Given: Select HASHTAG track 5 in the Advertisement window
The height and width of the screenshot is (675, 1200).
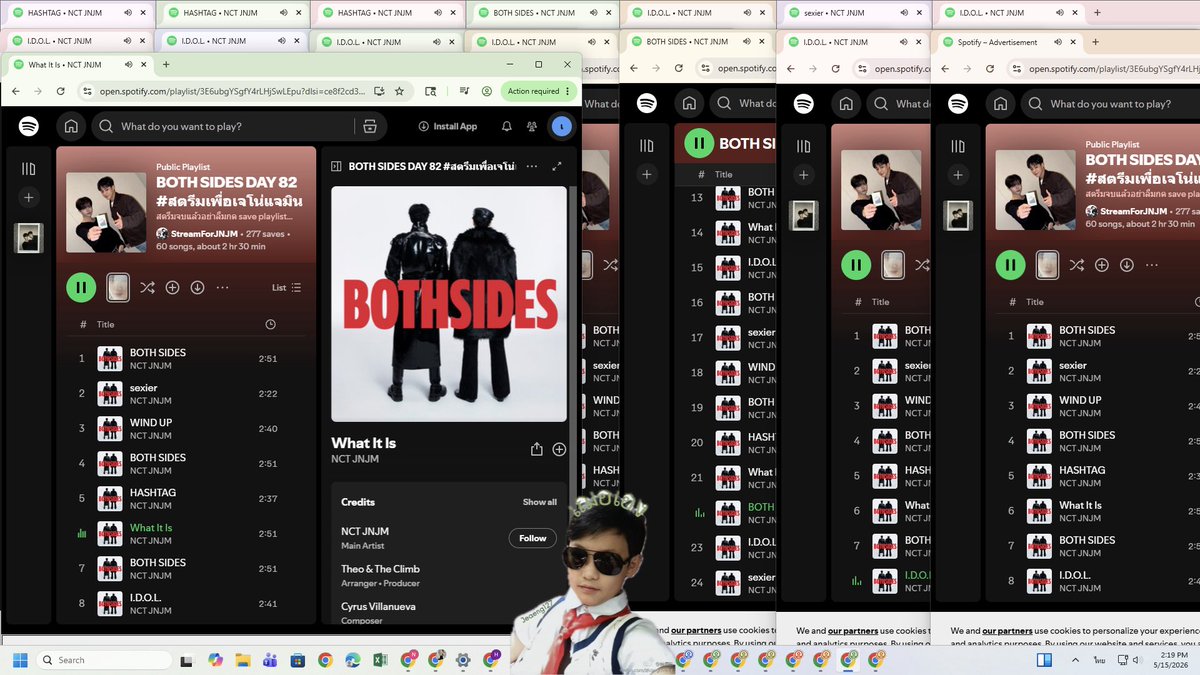Looking at the screenshot, I should coord(1094,476).
